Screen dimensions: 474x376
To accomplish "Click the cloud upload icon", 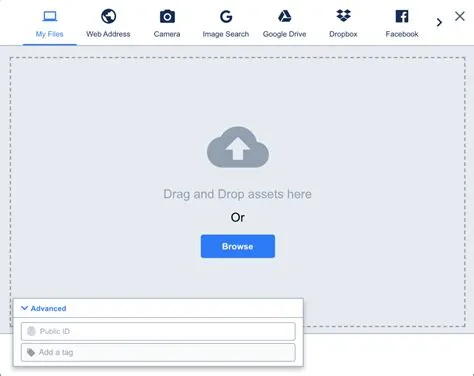I will click(x=238, y=147).
